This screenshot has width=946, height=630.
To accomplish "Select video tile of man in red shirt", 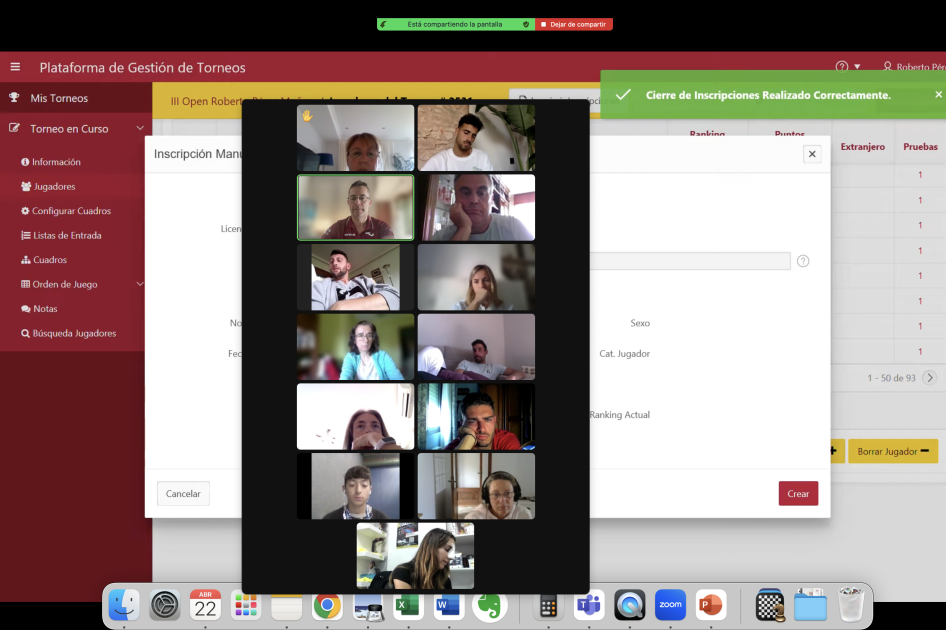I will tap(476, 416).
